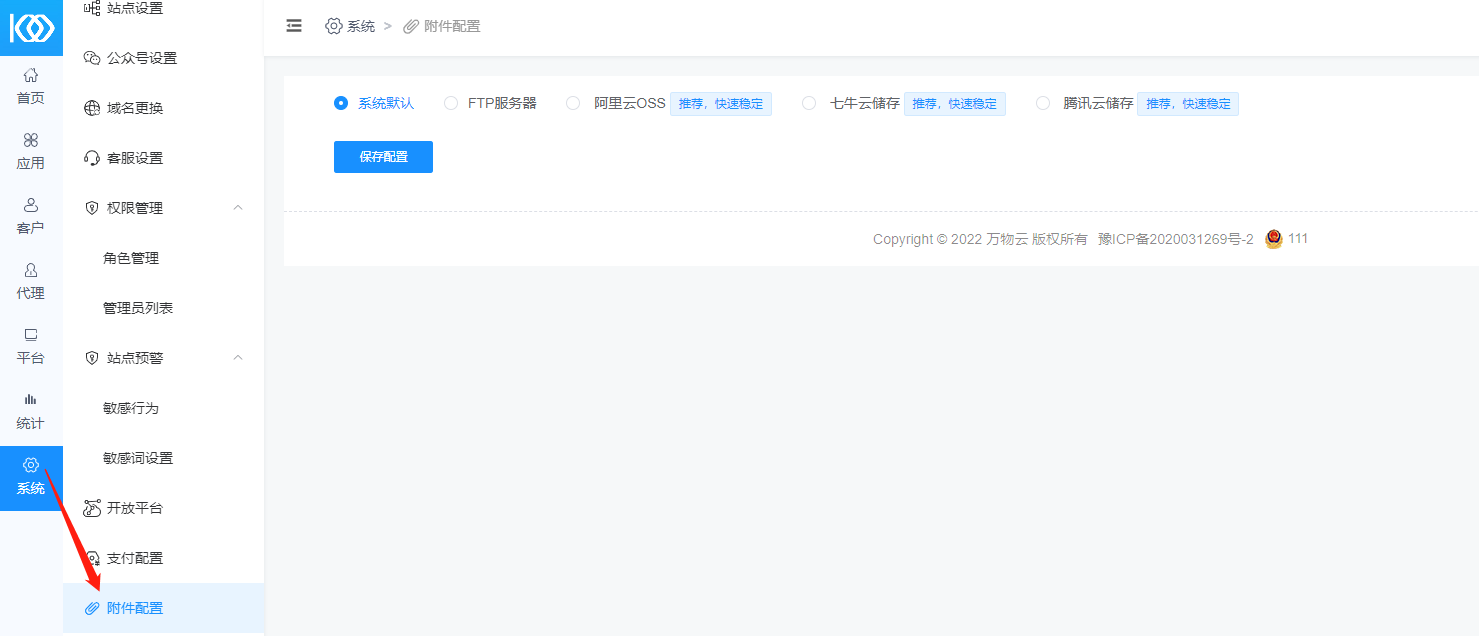Select the 腾讯云储存 radio option
This screenshot has height=636, width=1479.
click(x=1043, y=103)
